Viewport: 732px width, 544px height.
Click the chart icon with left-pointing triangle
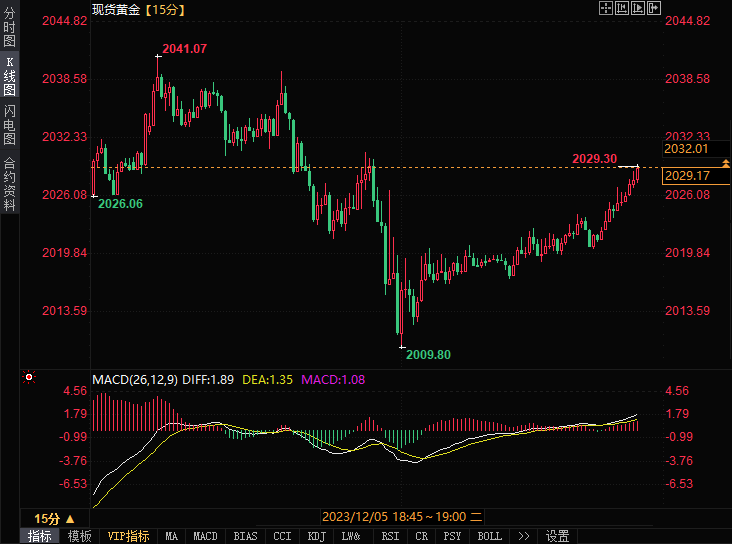622,8
